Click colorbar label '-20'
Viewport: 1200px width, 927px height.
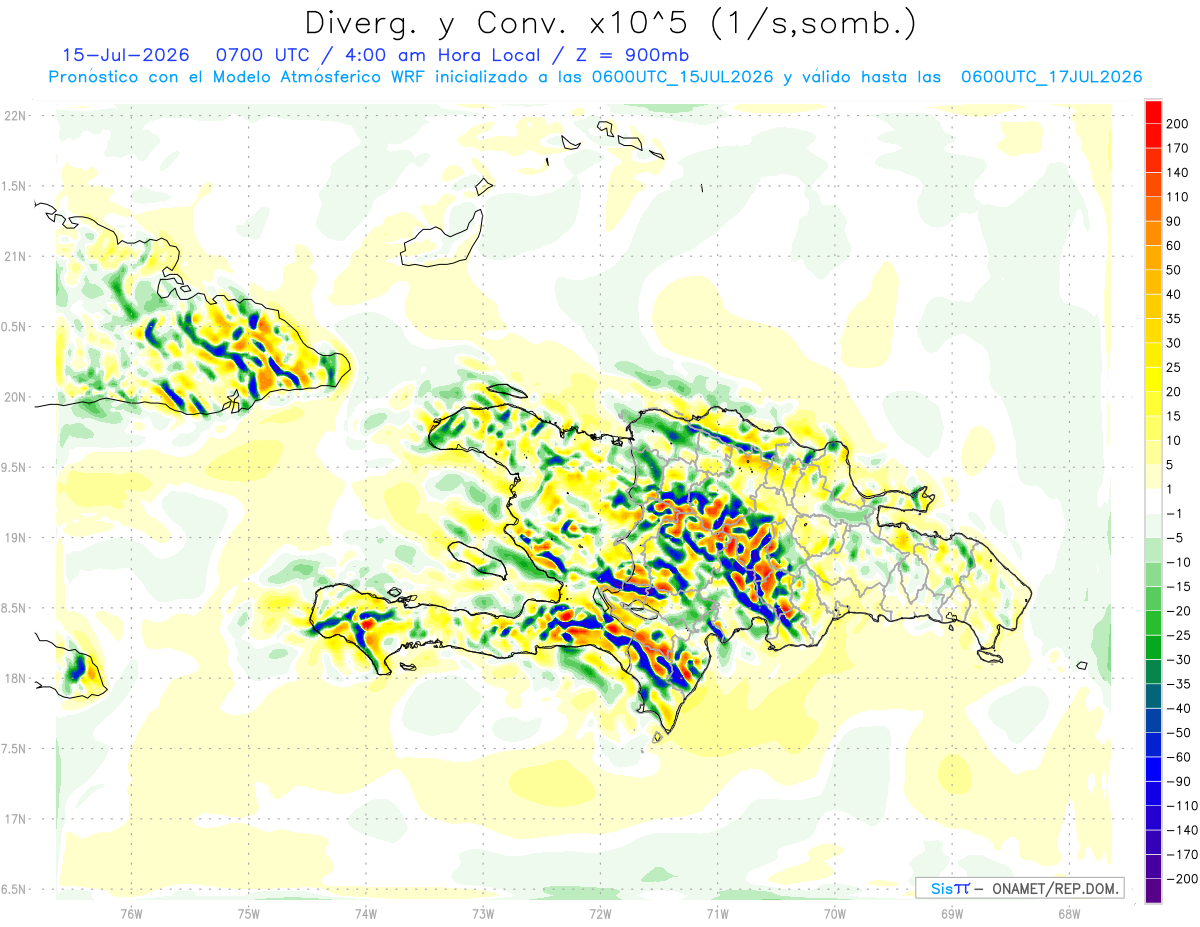point(1178,611)
